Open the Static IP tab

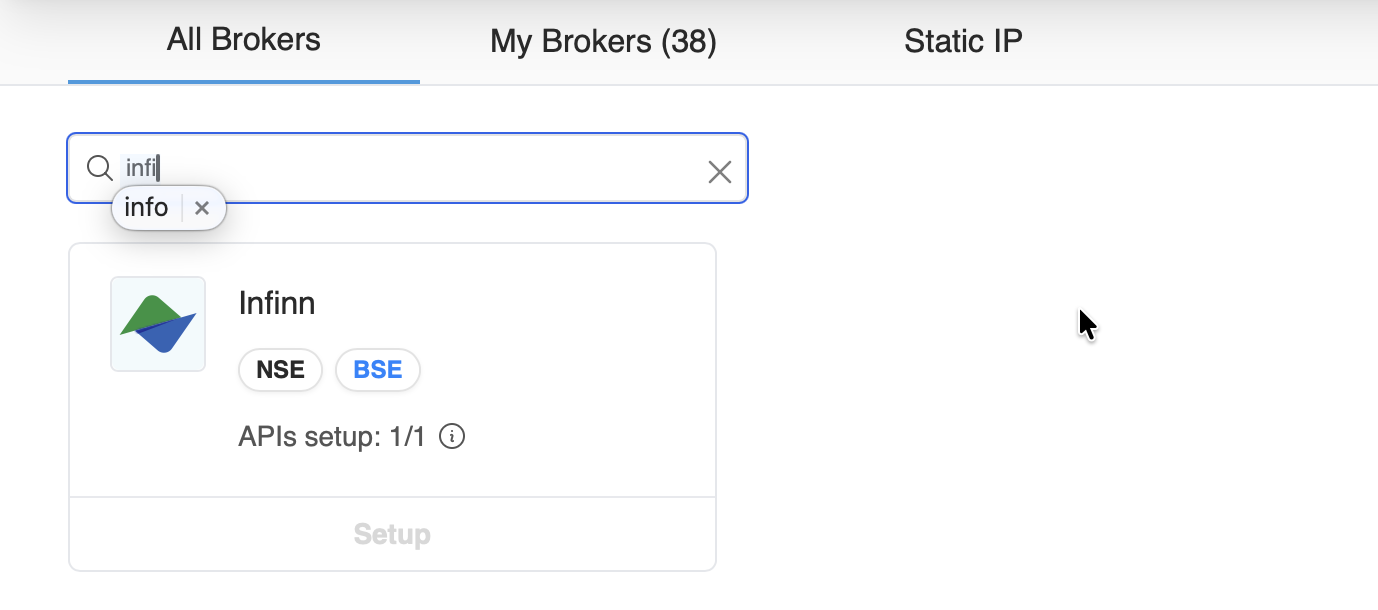point(962,41)
